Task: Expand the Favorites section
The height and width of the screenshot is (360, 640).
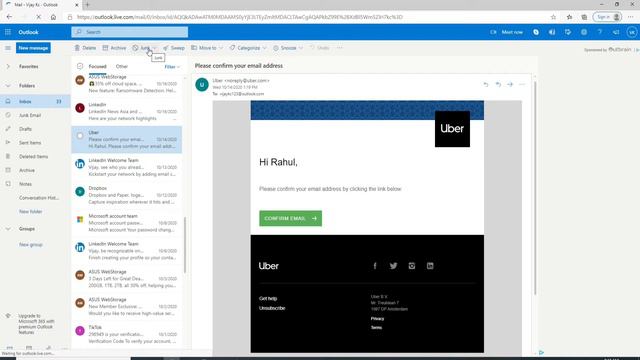Action: 8,66
